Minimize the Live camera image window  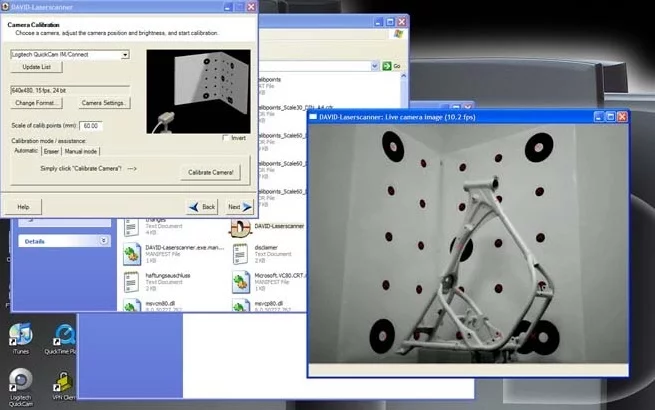[x=599, y=117]
